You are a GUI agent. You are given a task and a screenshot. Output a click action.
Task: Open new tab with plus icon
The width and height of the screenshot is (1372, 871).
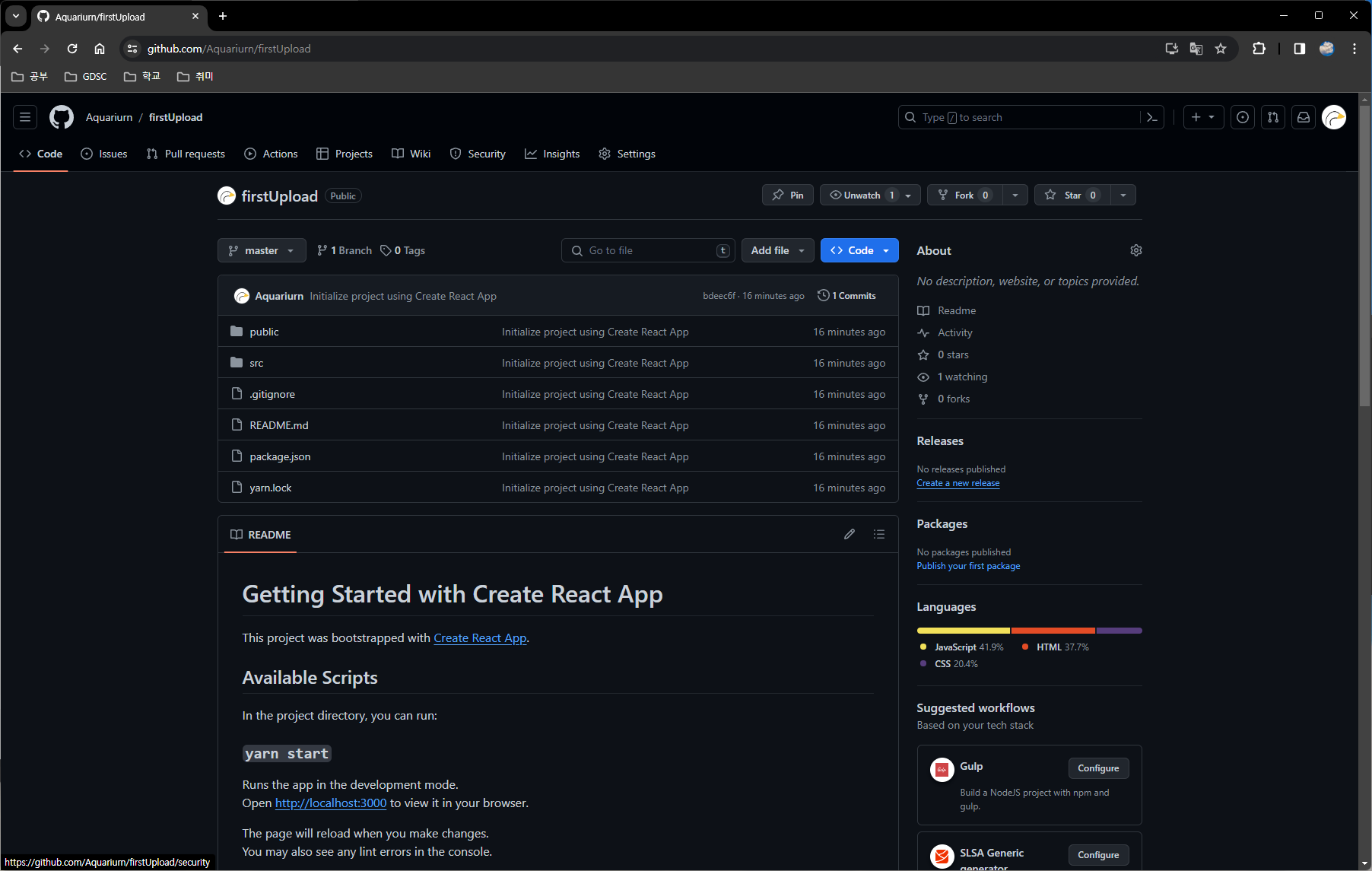coord(223,16)
